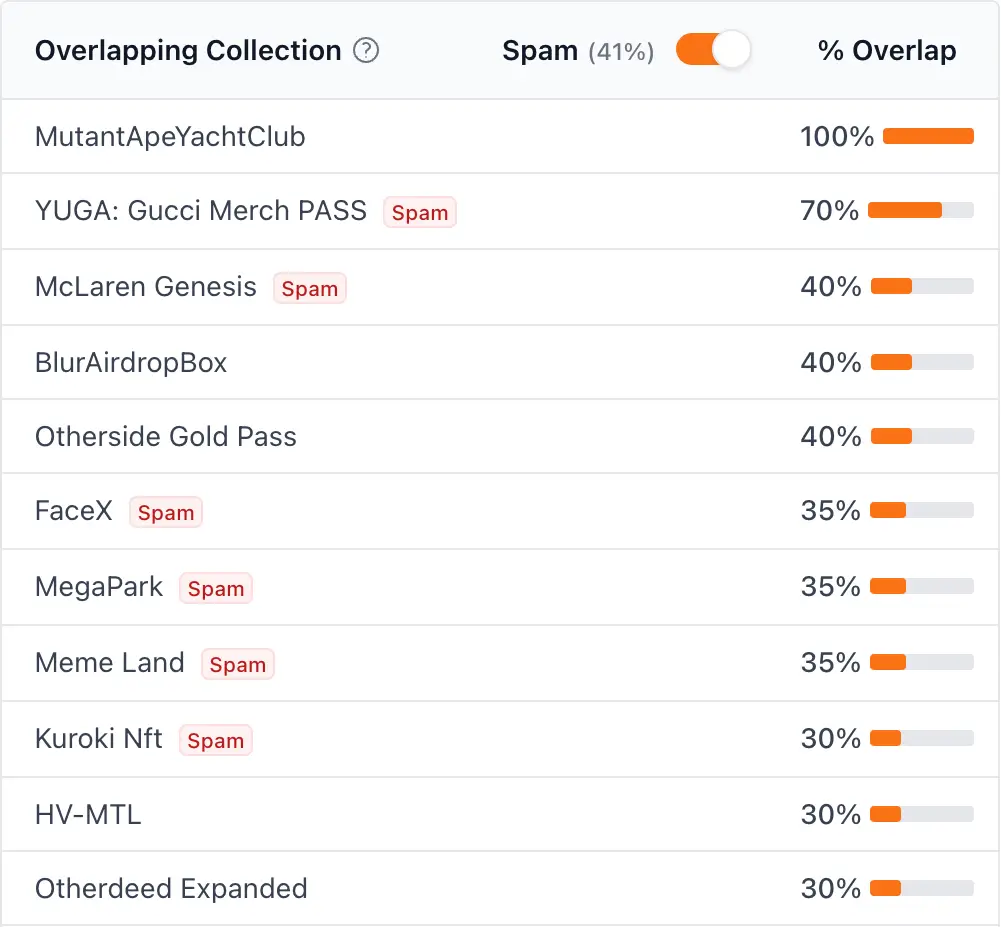Click the Spam badge on McLaren Genesis
This screenshot has width=1001, height=927.
[310, 289]
